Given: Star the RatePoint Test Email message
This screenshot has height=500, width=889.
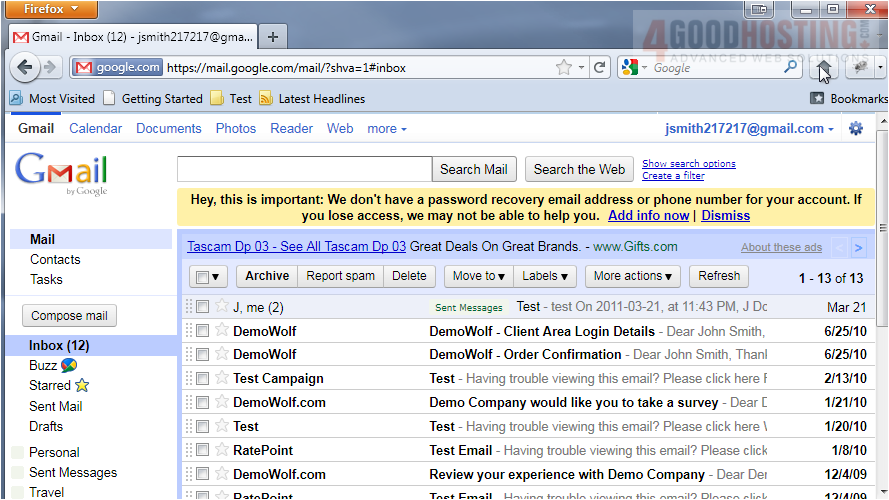Looking at the screenshot, I should coord(222,450).
